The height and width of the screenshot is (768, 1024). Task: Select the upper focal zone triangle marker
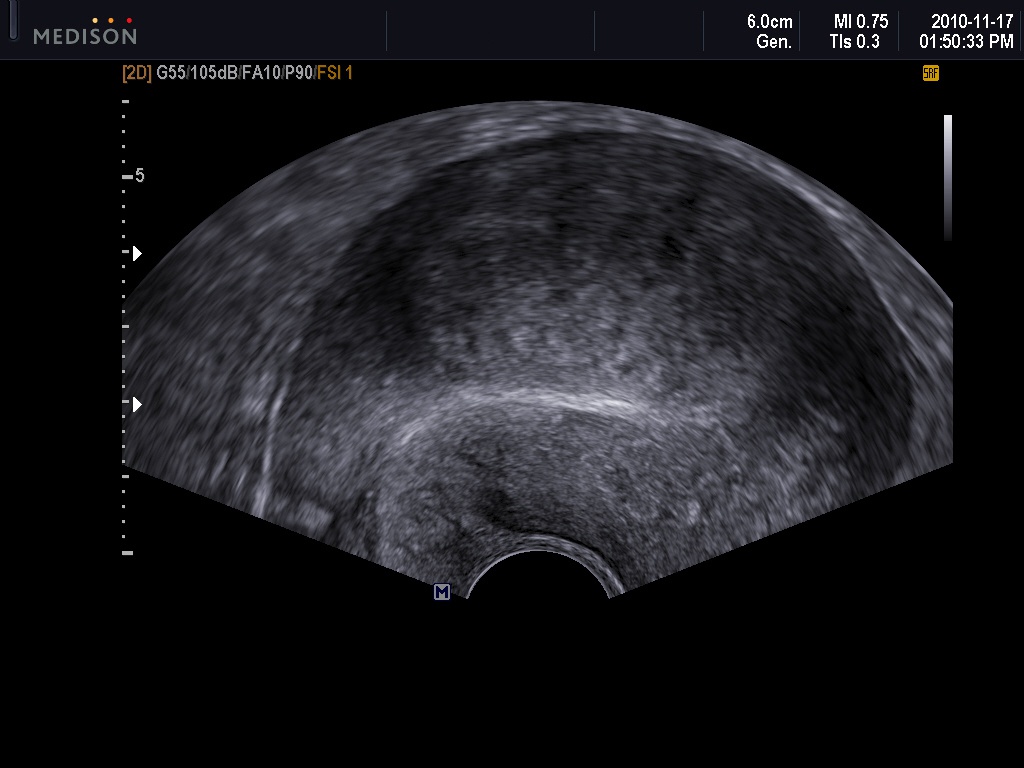(x=137, y=253)
